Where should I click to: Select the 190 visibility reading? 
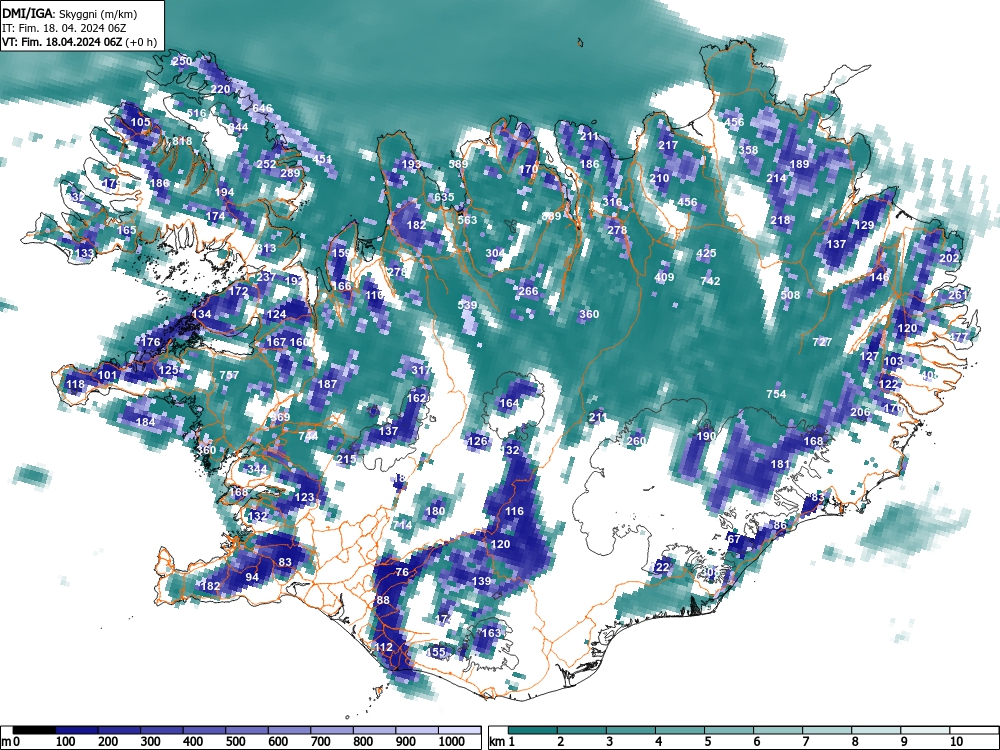(x=706, y=436)
